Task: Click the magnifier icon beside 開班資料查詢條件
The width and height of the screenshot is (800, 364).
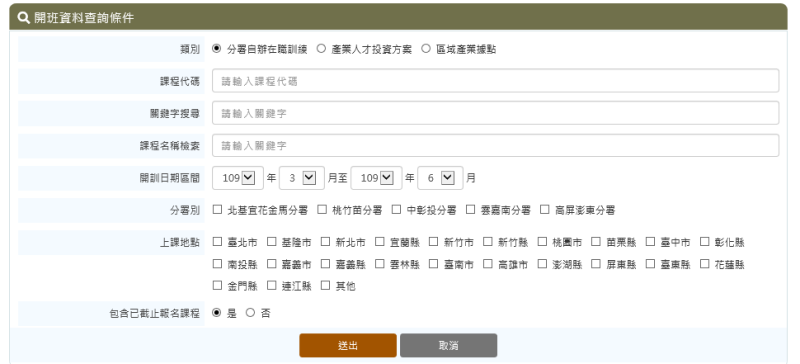Action: click(23, 18)
